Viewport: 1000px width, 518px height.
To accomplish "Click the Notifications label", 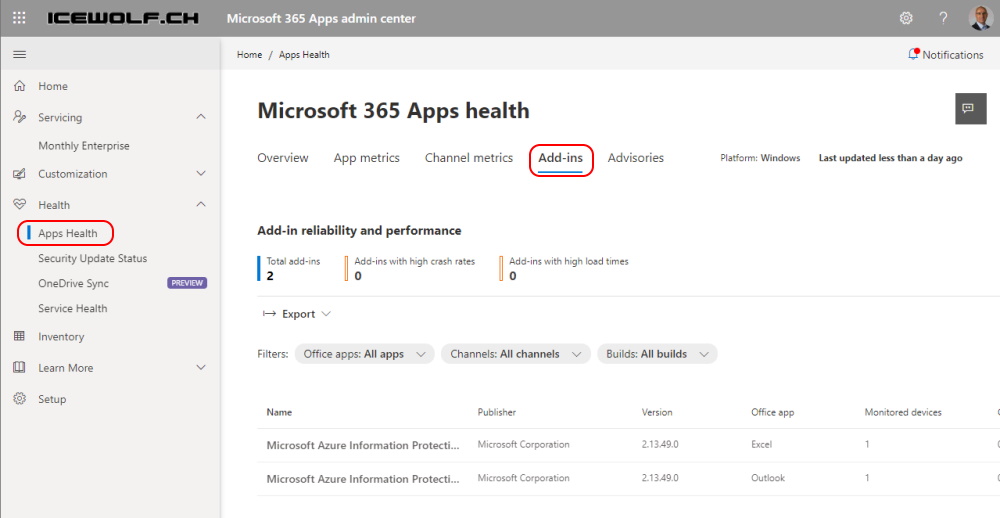I will (x=953, y=55).
